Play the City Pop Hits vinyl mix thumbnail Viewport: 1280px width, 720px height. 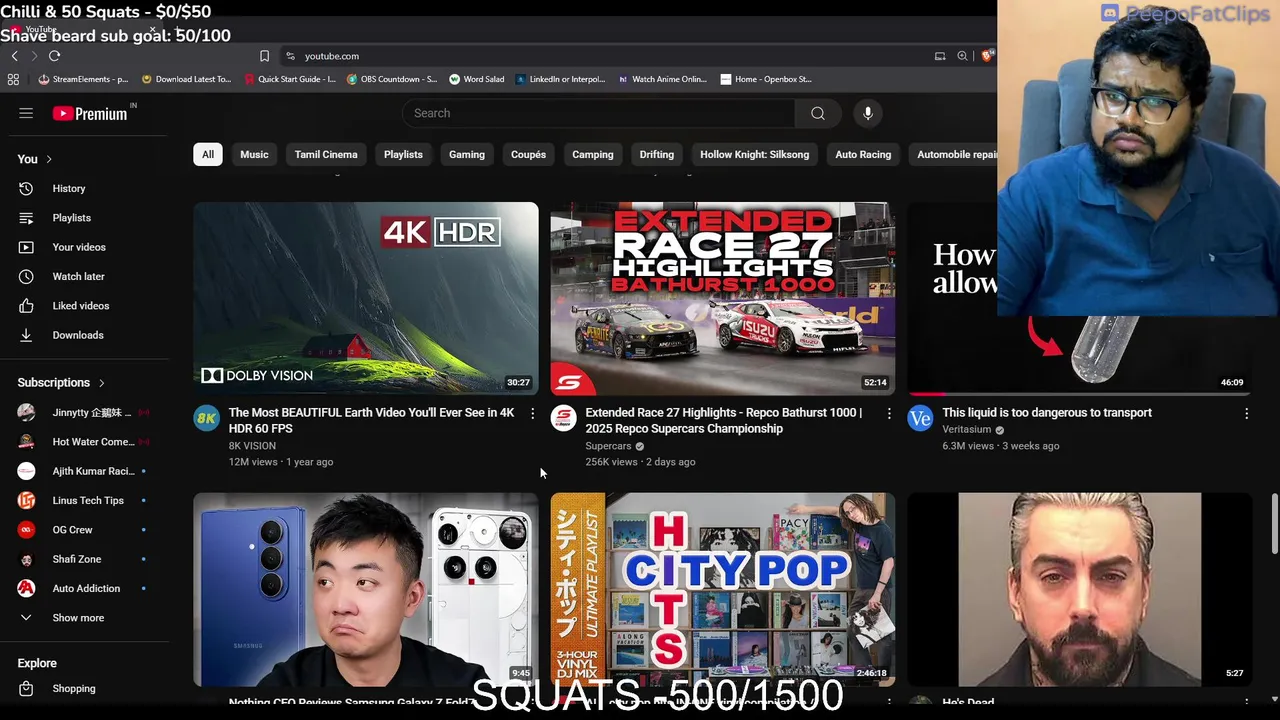[723, 589]
